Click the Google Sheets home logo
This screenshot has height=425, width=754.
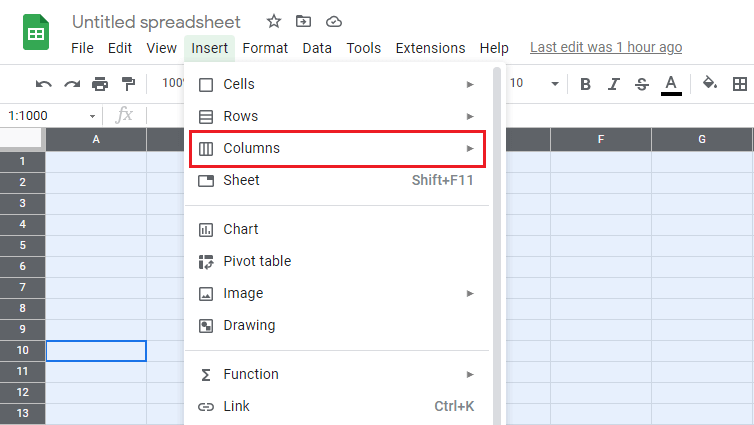pyautogui.click(x=36, y=32)
